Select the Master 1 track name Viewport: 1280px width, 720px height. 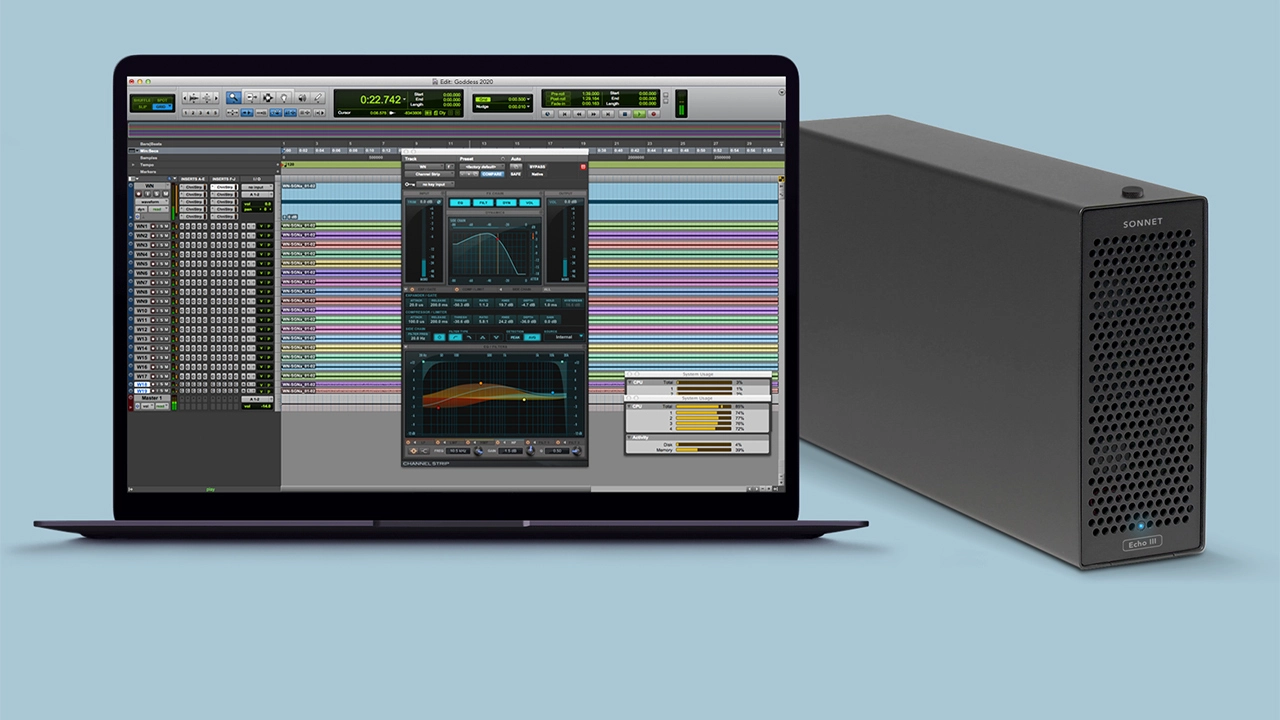point(152,397)
